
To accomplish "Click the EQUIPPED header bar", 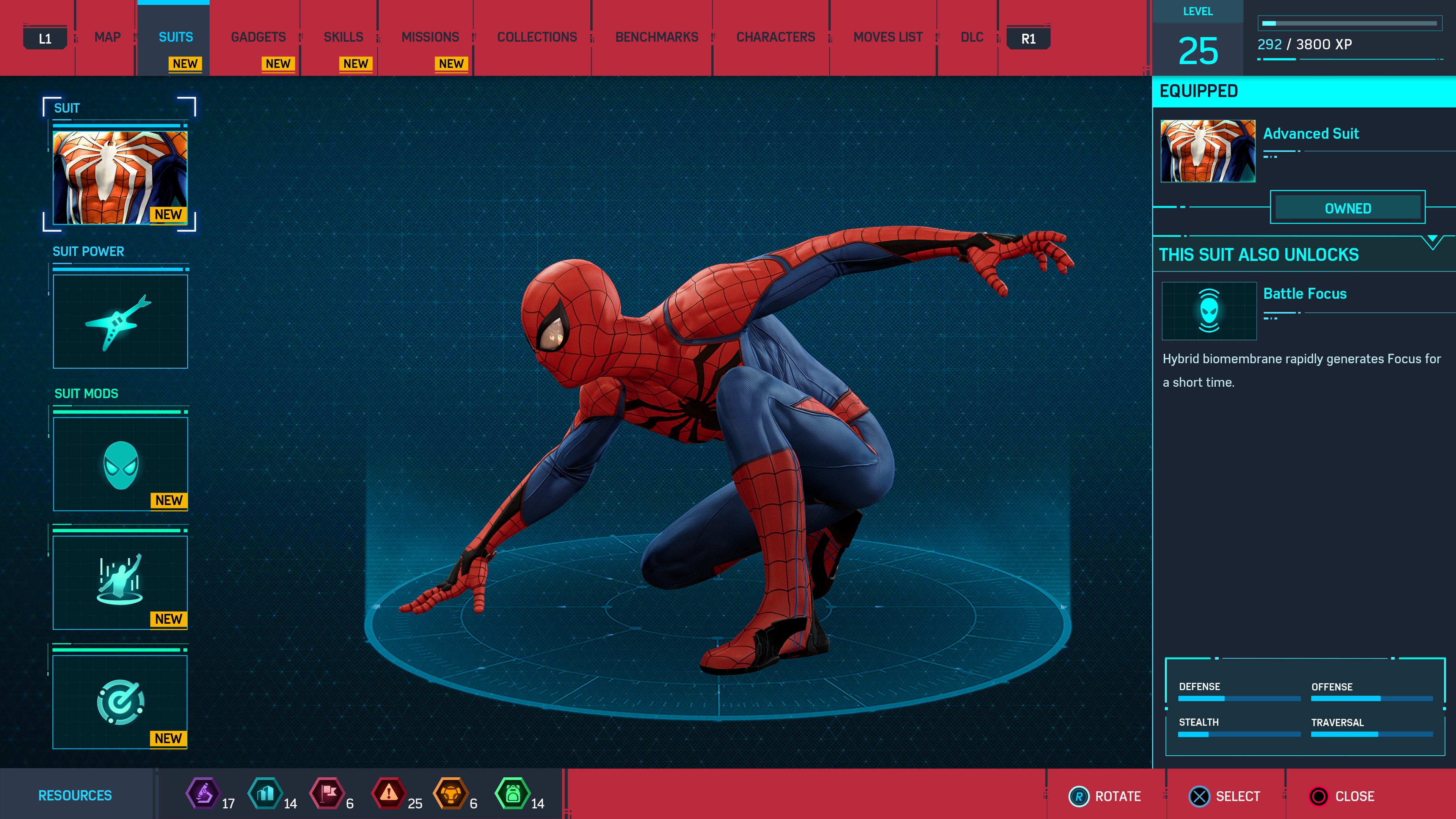I will [1304, 91].
